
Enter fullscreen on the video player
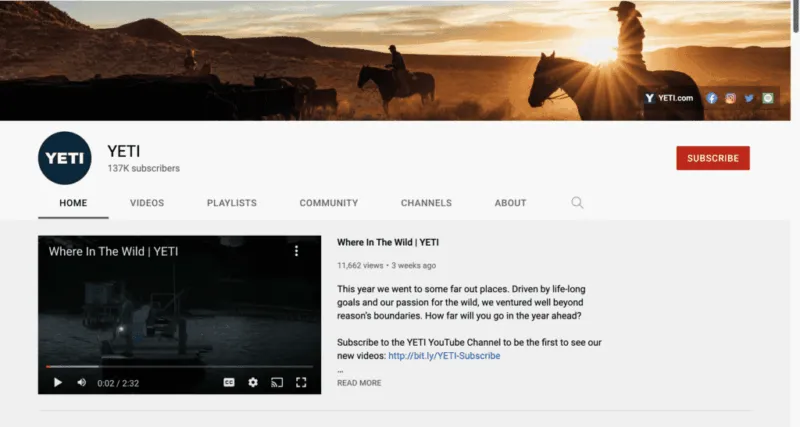[301, 383]
